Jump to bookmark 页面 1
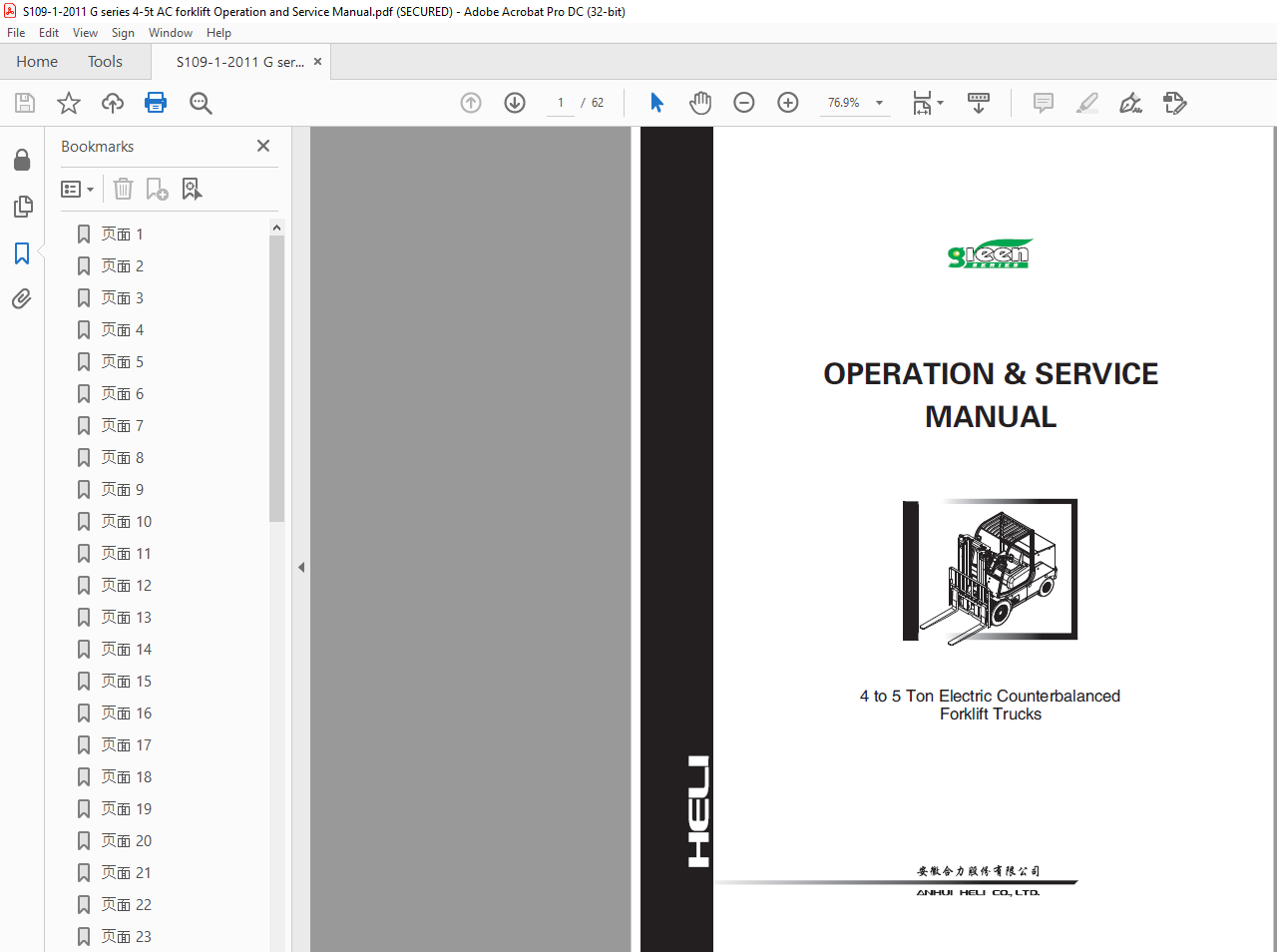1277x952 pixels. pyautogui.click(x=122, y=234)
